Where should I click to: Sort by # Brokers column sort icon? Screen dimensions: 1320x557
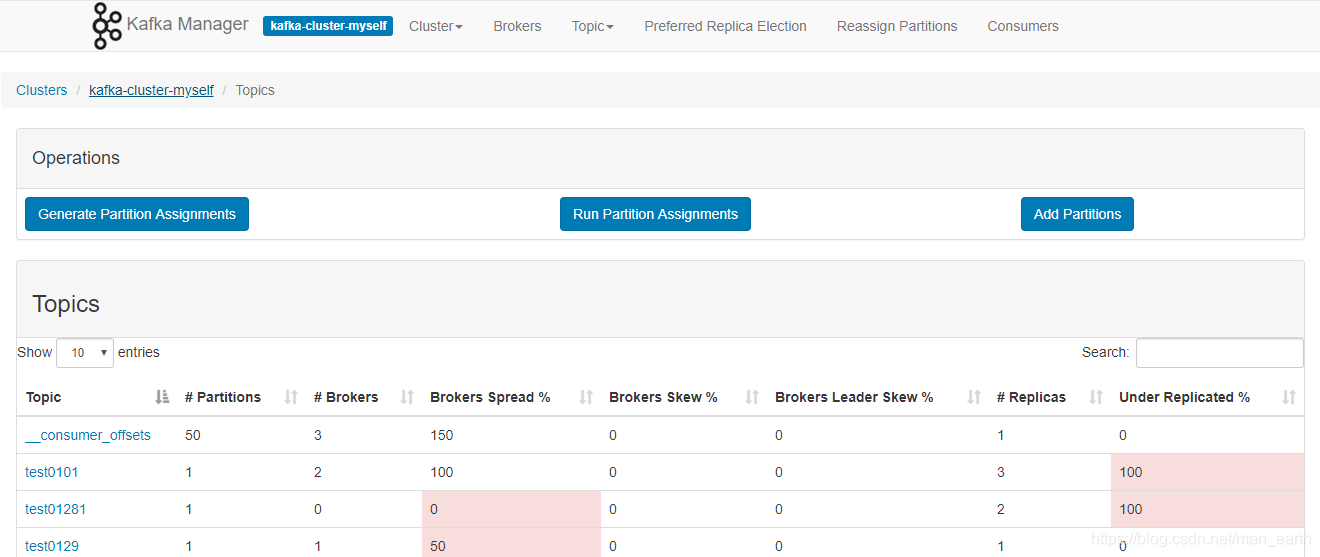point(407,397)
